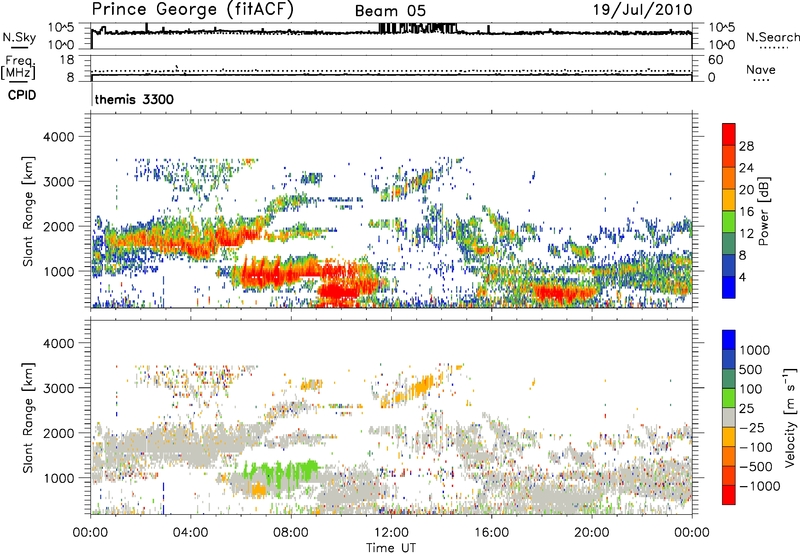Click the "25" velocity colorbar label
800x554 pixels.
point(746,409)
